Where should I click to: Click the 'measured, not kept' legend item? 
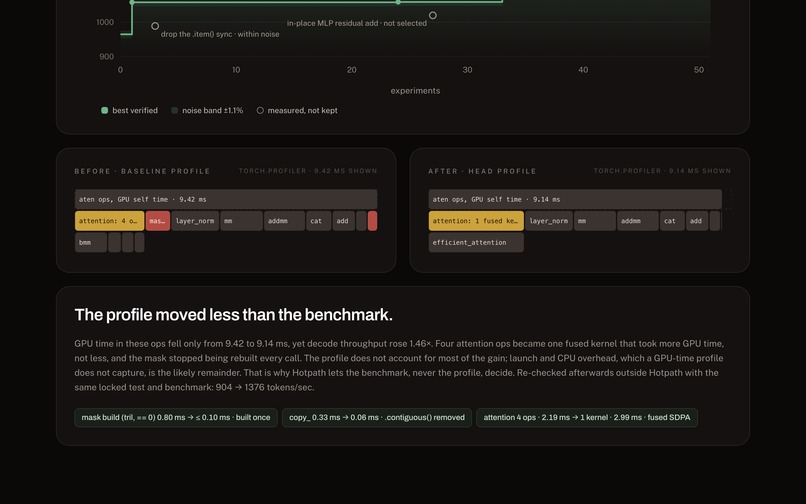[x=297, y=111]
